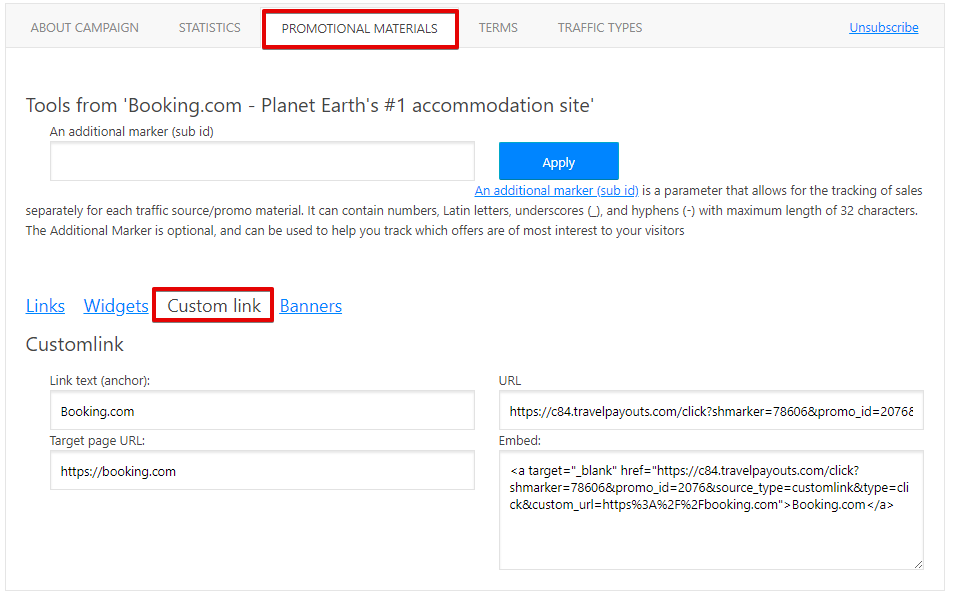Go to the Terms tab
Screen dimensions: 953x594
tap(498, 28)
